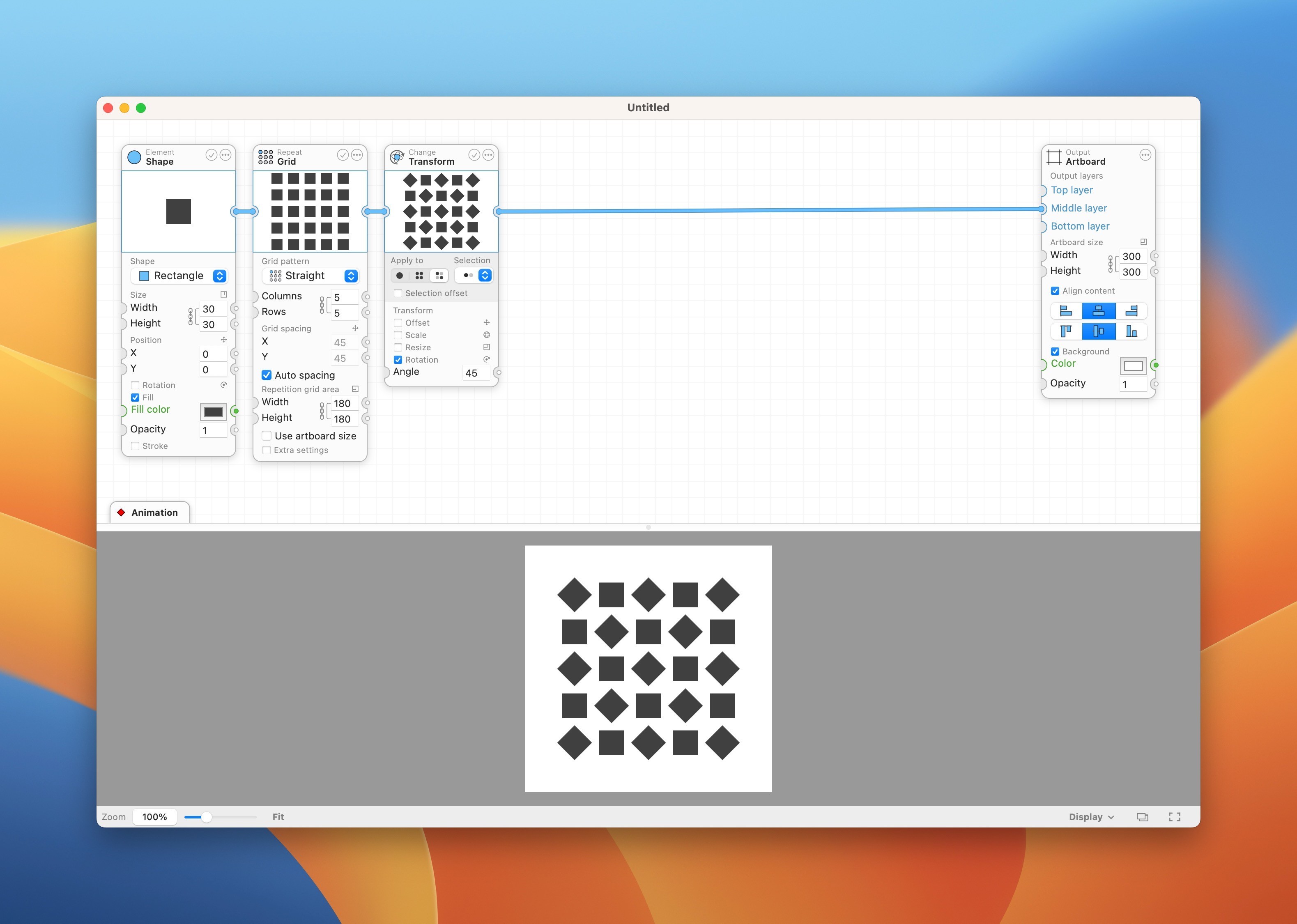The image size is (1297, 924).
Task: Uncheck the Rotation checkbox in Transform
Action: coord(398,360)
